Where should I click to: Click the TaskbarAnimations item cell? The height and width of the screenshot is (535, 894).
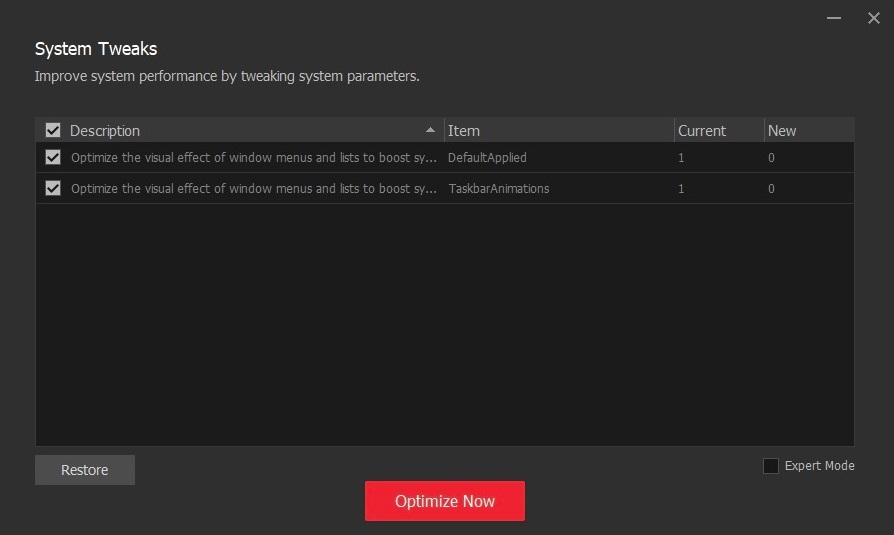click(x=498, y=189)
